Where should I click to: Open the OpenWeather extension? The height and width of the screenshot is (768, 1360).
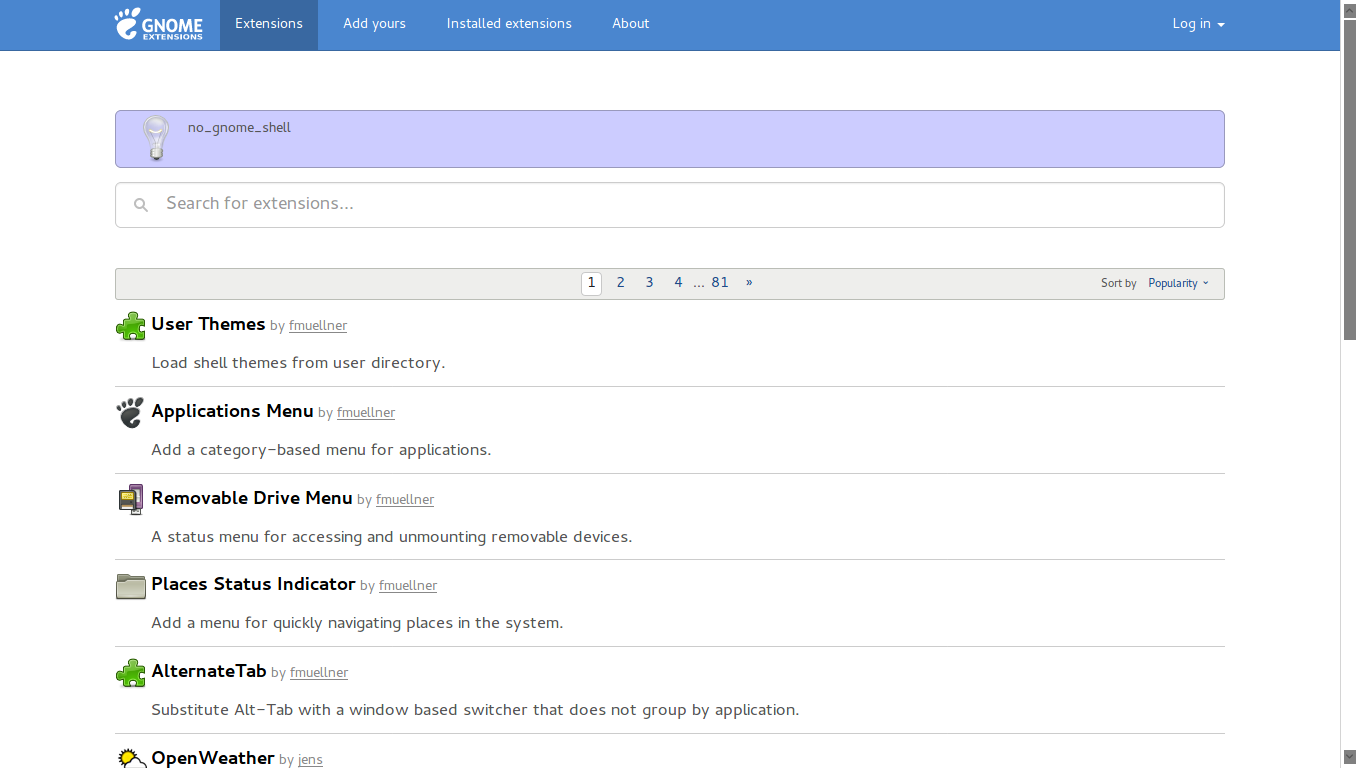[x=213, y=758]
